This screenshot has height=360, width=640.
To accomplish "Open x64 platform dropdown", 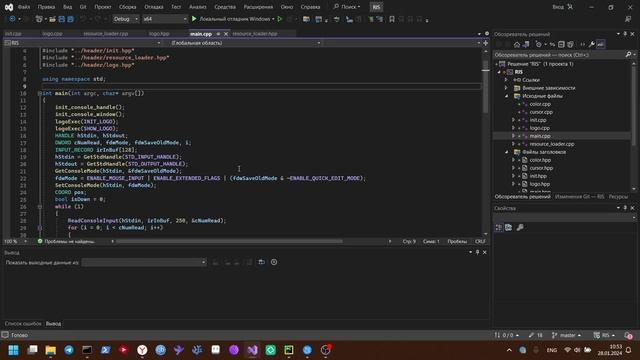I will (164, 19).
